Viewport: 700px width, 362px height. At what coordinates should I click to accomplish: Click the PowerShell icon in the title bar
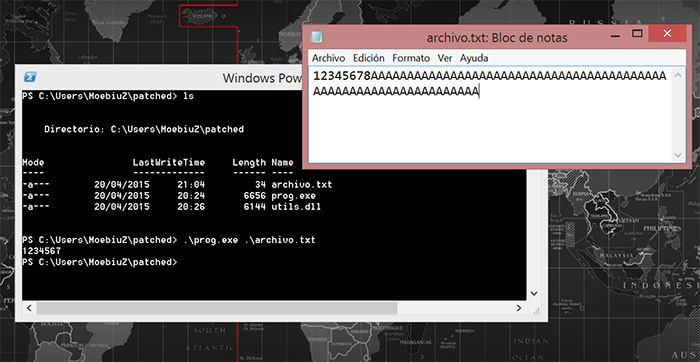(30, 77)
